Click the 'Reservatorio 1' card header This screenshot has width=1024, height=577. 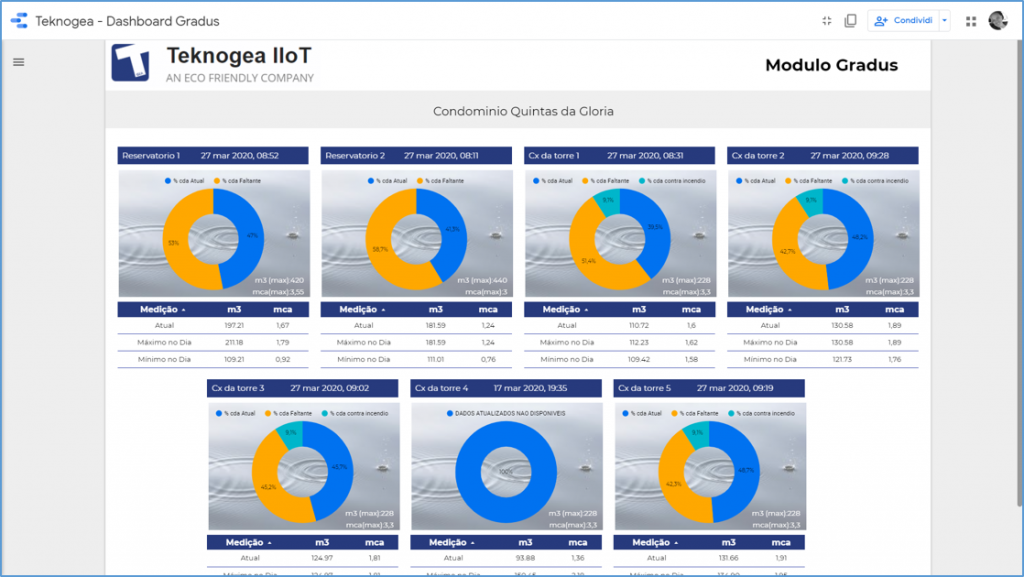[x=213, y=155]
